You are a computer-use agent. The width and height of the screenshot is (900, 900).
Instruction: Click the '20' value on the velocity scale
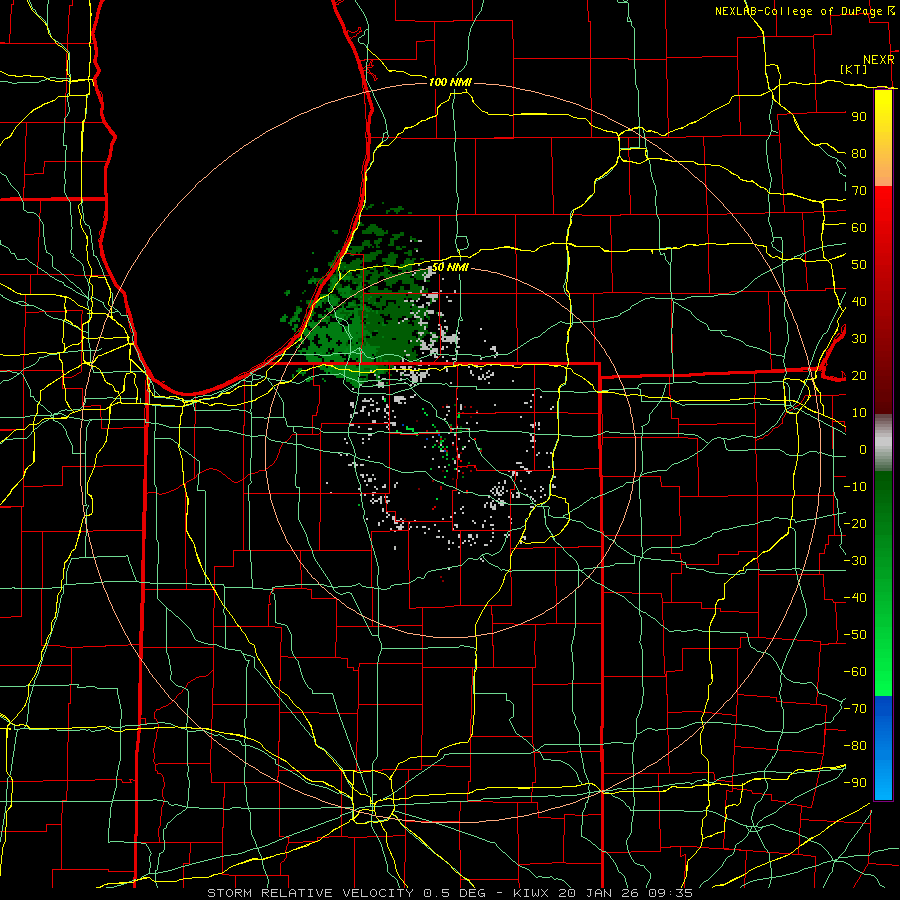(x=859, y=375)
